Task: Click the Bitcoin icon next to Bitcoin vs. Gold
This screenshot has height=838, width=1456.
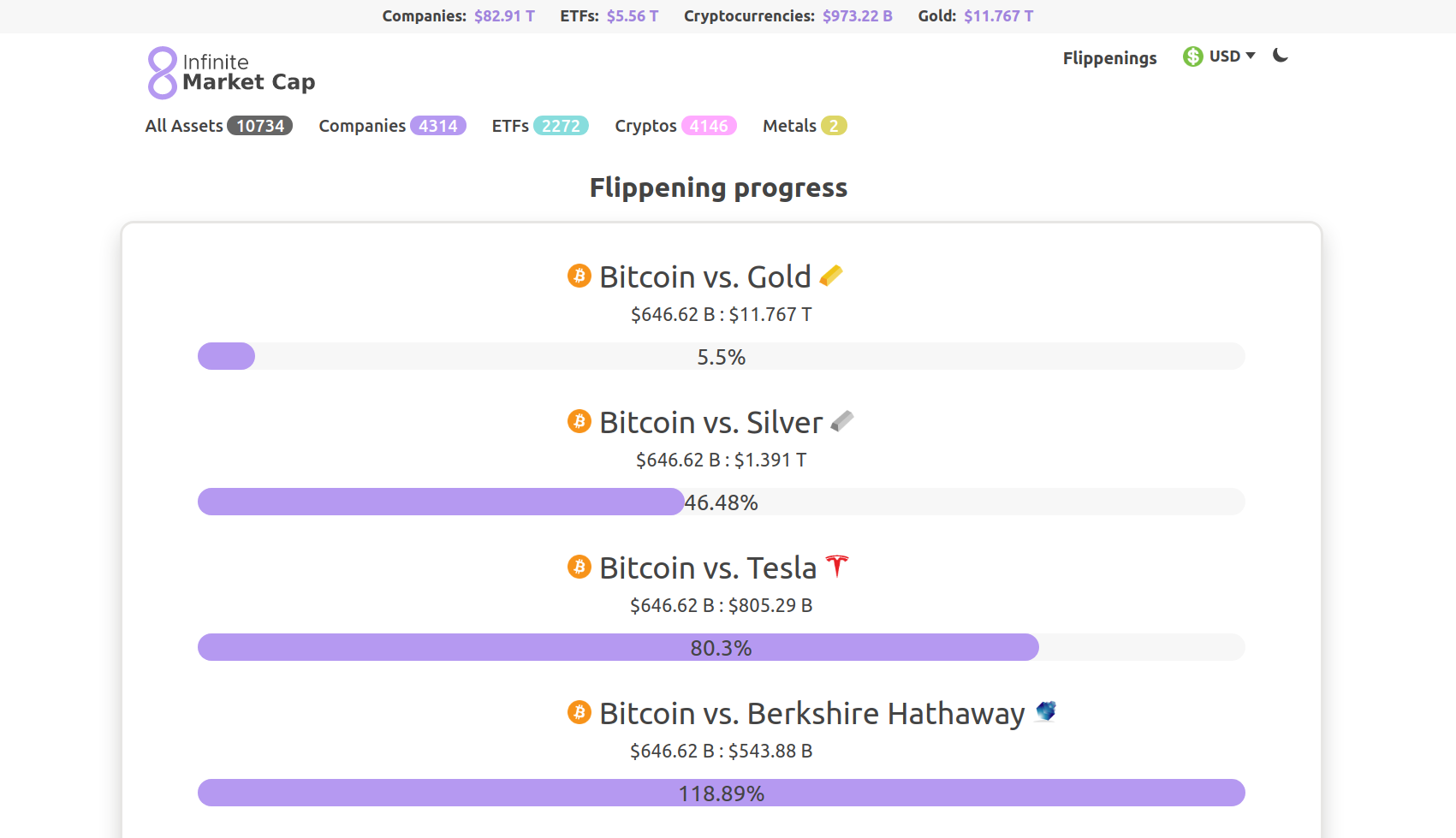Action: click(x=579, y=276)
